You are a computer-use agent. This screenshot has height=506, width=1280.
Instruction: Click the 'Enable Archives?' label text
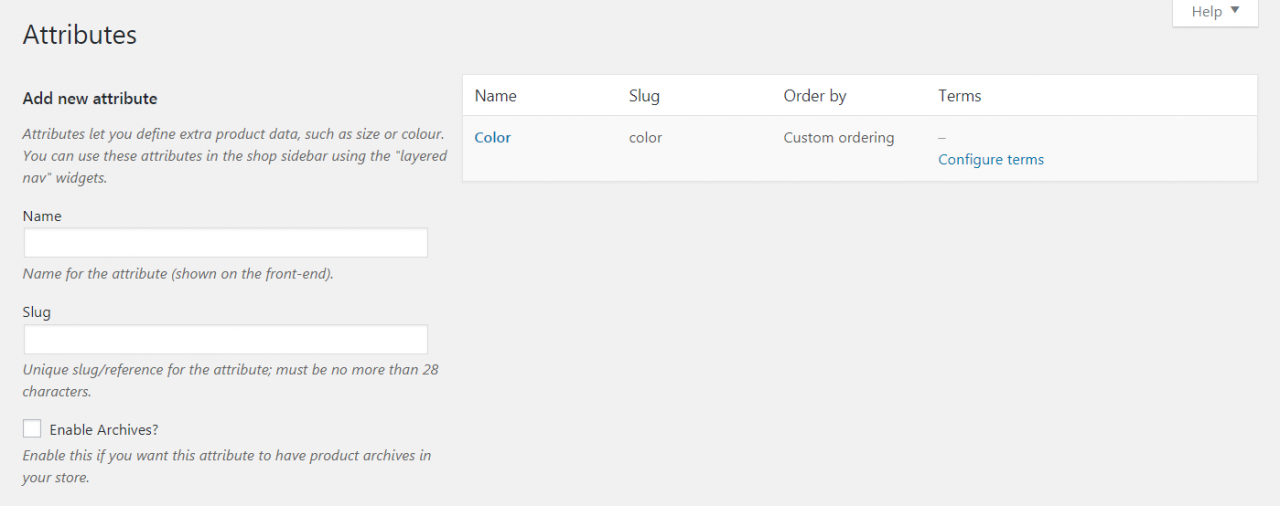[x=104, y=430]
